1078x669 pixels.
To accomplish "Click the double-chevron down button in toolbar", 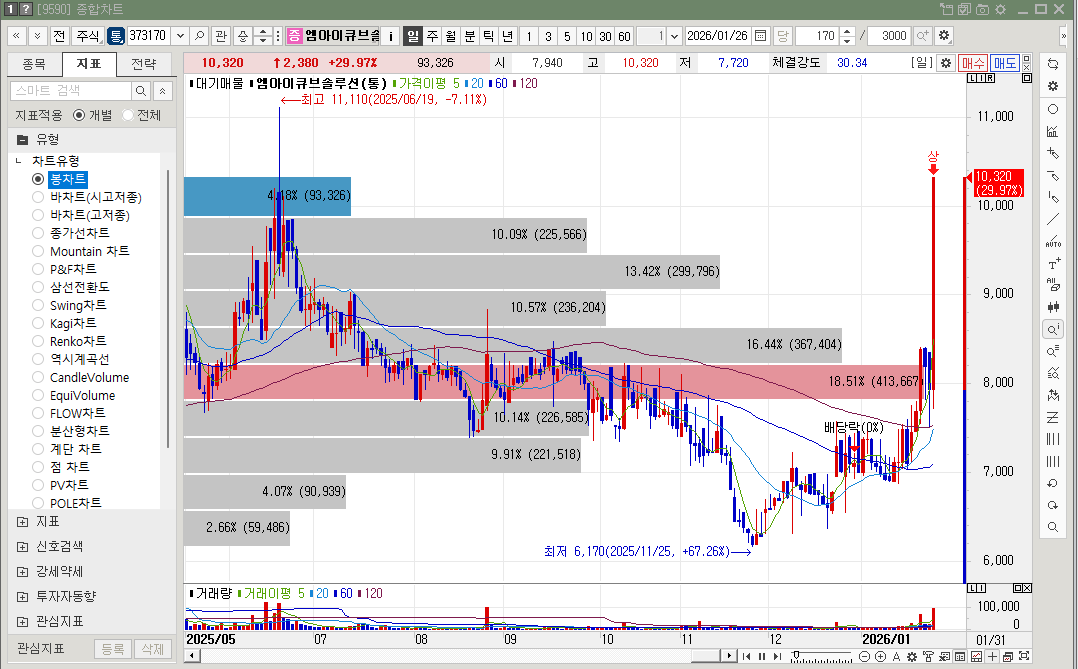I will coord(37,36).
